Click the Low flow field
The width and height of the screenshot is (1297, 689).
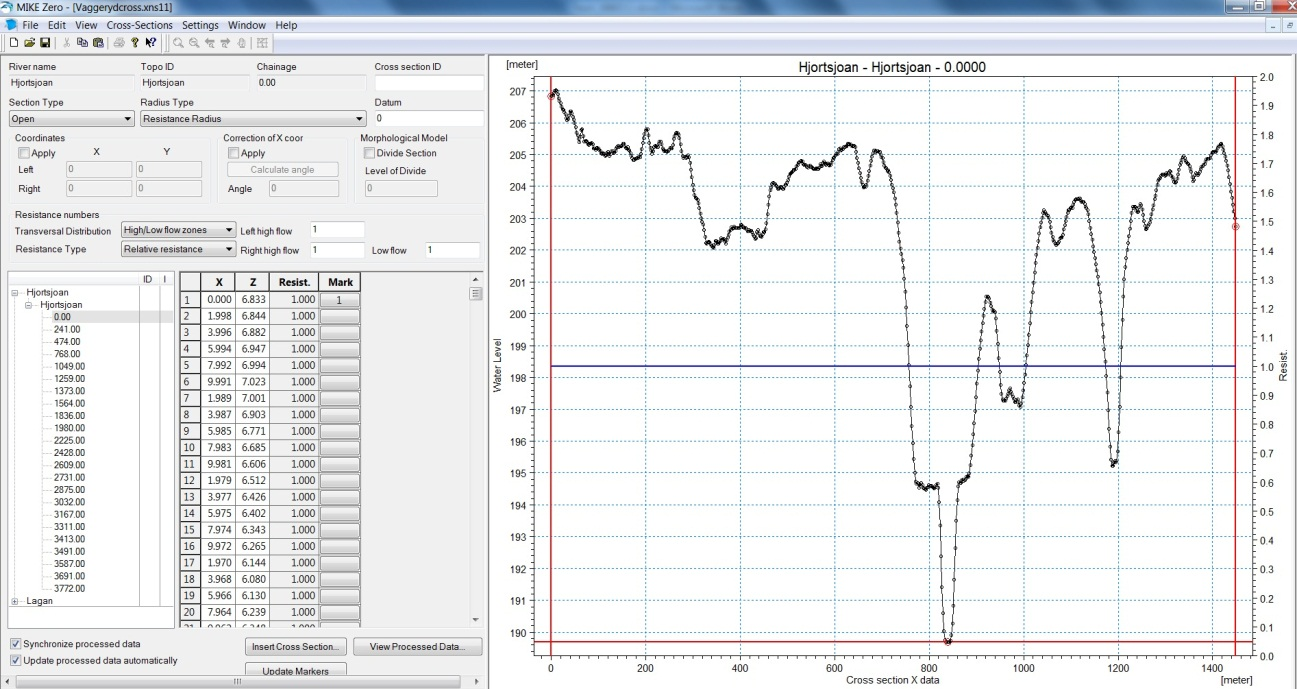point(452,250)
